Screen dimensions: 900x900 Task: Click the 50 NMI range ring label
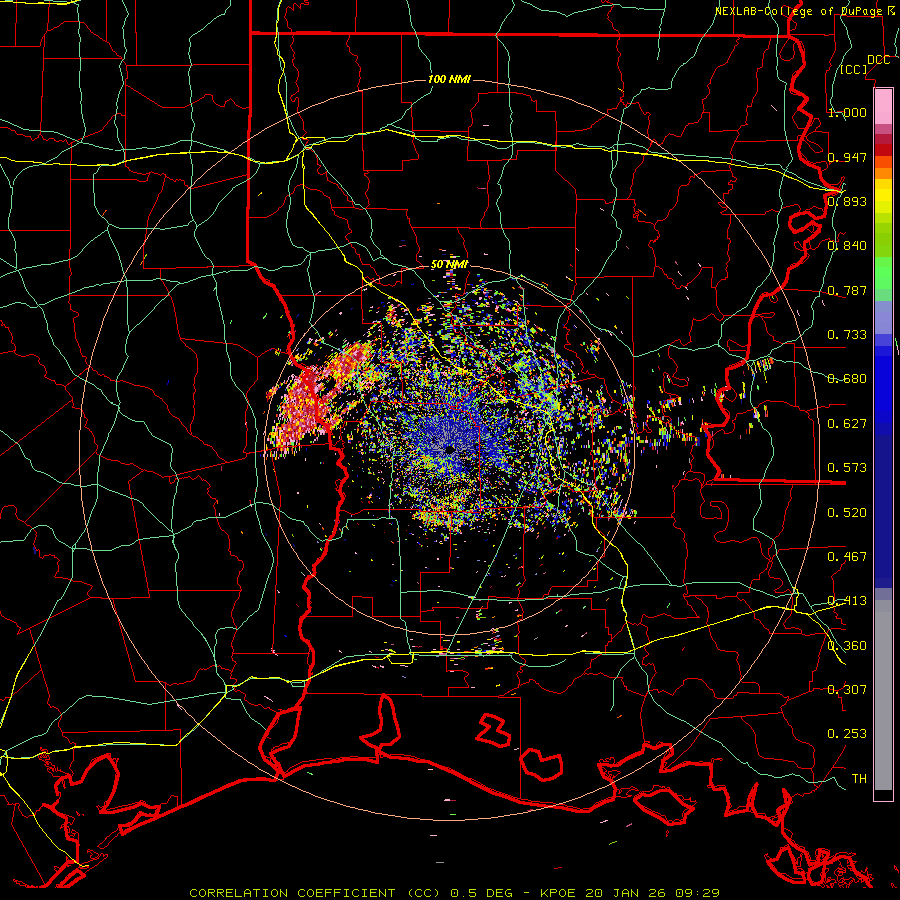[x=449, y=265]
